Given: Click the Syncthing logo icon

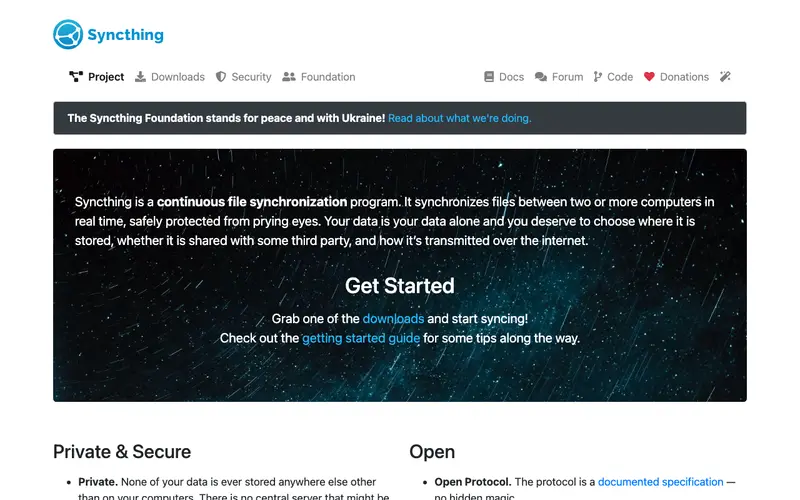Looking at the screenshot, I should pyautogui.click(x=68, y=35).
